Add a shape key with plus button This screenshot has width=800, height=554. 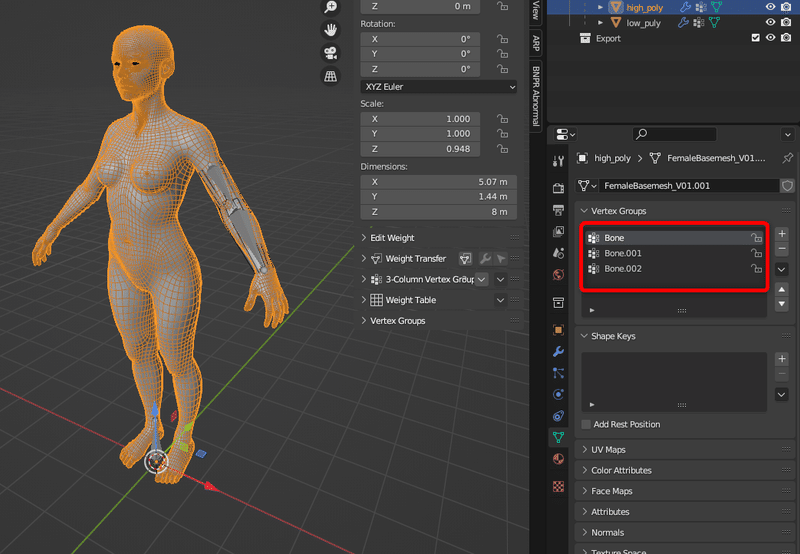pyautogui.click(x=782, y=359)
